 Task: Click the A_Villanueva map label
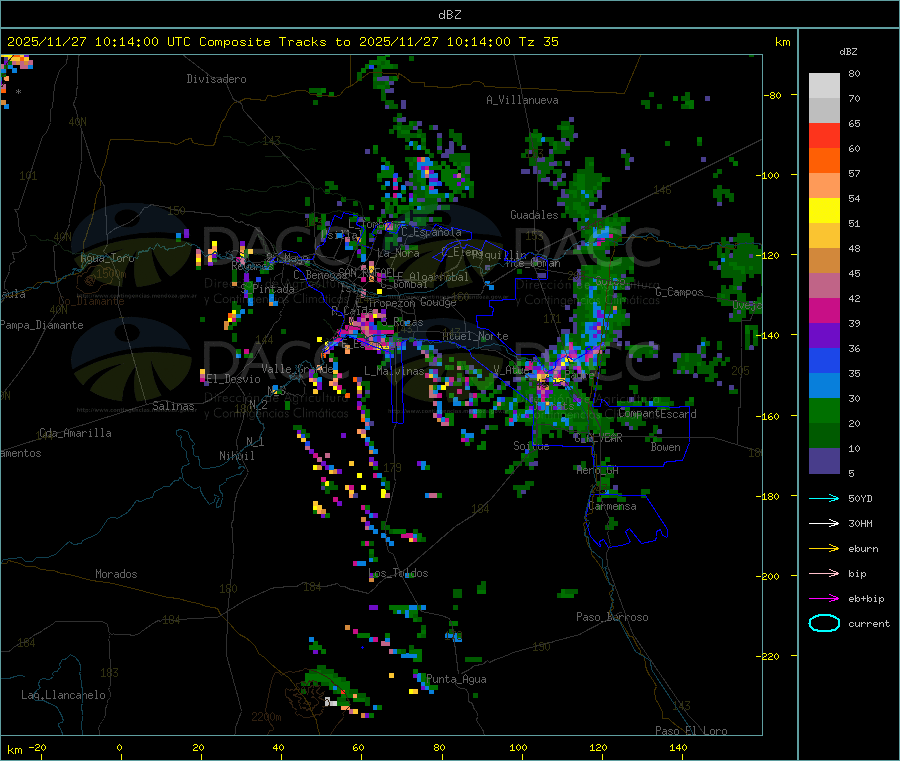coord(522,100)
